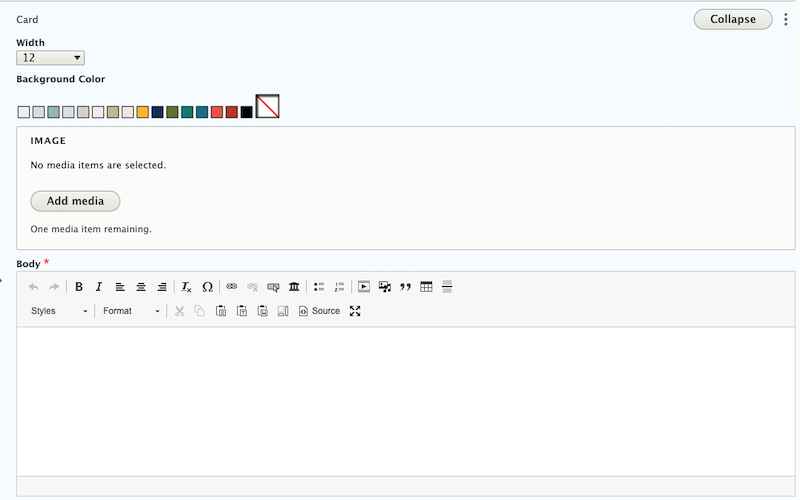Click the button-with-cursor link icon

(273, 287)
